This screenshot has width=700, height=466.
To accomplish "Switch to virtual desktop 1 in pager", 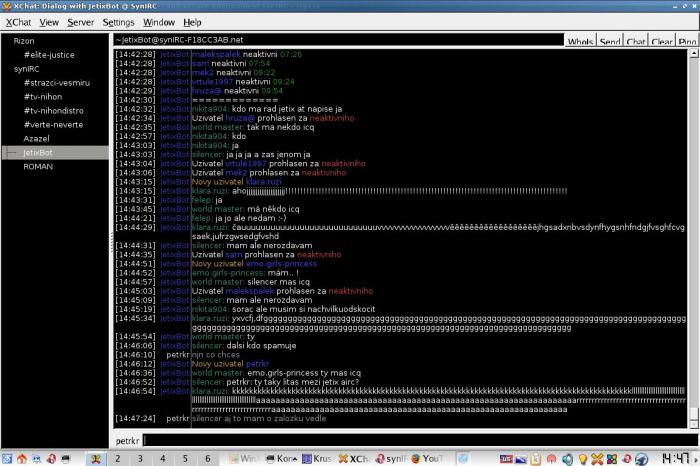I will (x=96, y=458).
